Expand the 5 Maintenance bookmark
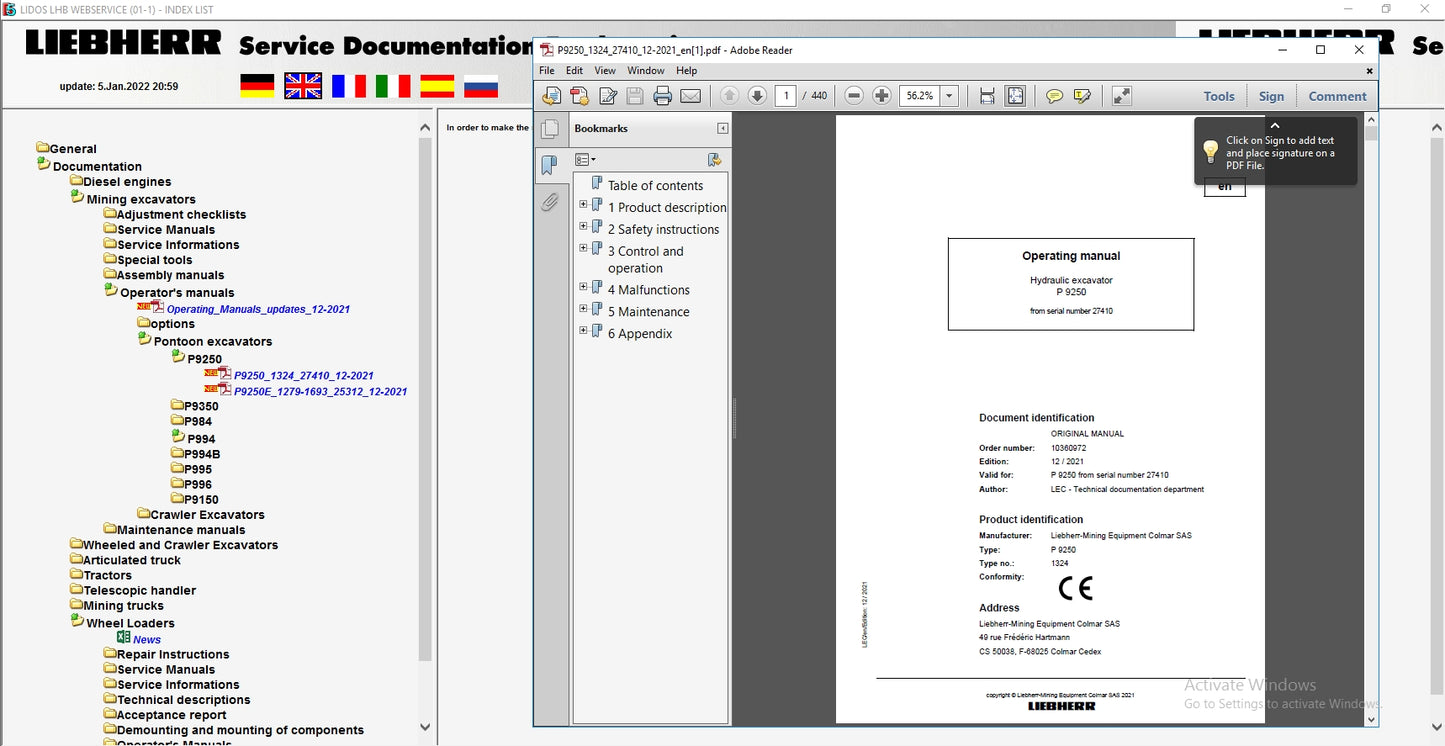Image resolution: width=1445 pixels, height=746 pixels. click(583, 309)
